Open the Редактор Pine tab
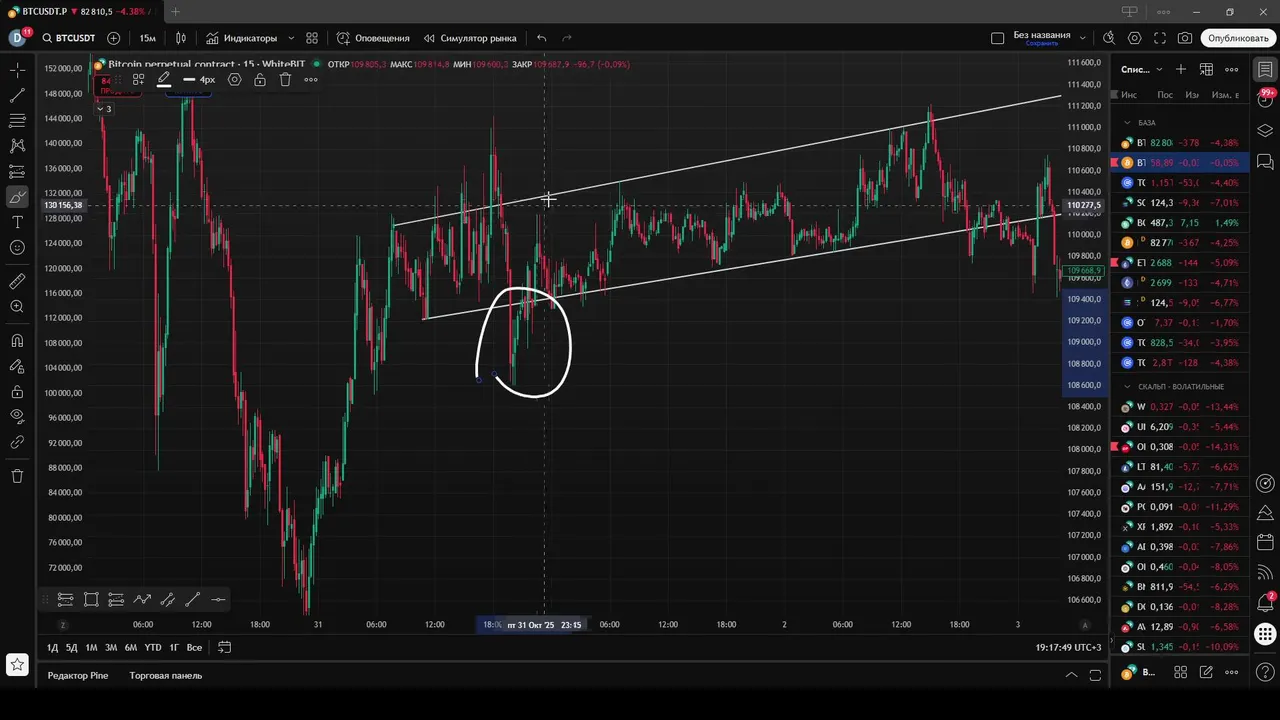The image size is (1280, 720). pyautogui.click(x=78, y=675)
